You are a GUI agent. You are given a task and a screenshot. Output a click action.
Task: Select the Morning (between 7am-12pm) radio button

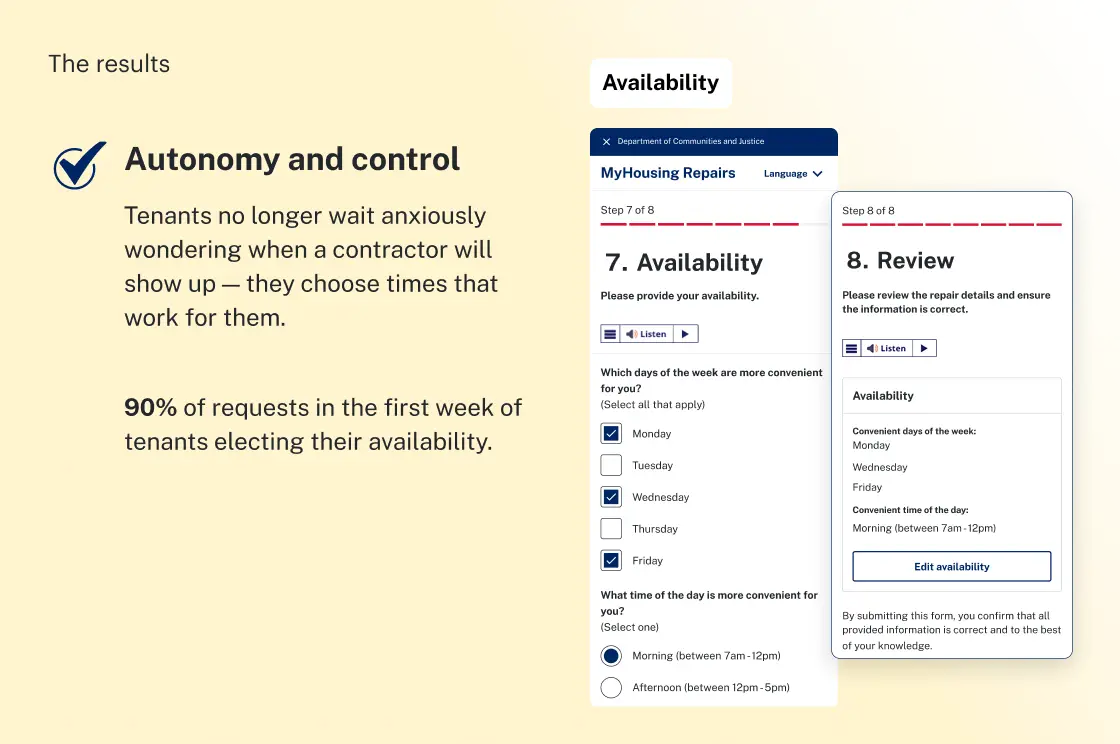[611, 655]
